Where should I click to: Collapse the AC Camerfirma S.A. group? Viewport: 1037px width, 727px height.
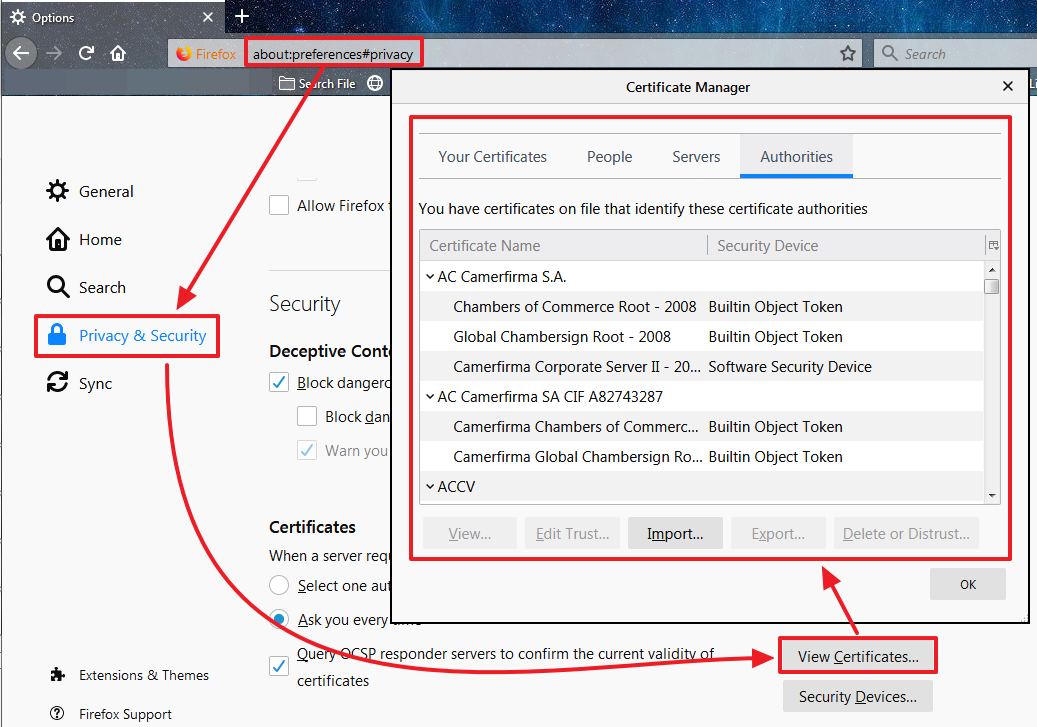(430, 277)
